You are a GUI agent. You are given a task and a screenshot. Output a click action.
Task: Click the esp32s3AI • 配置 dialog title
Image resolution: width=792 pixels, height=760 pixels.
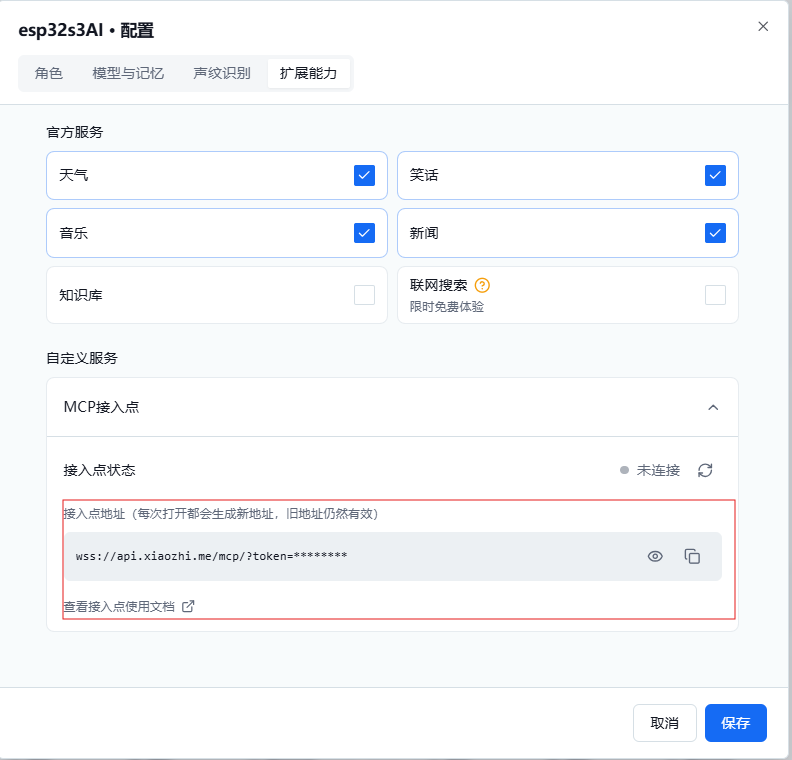coord(86,30)
